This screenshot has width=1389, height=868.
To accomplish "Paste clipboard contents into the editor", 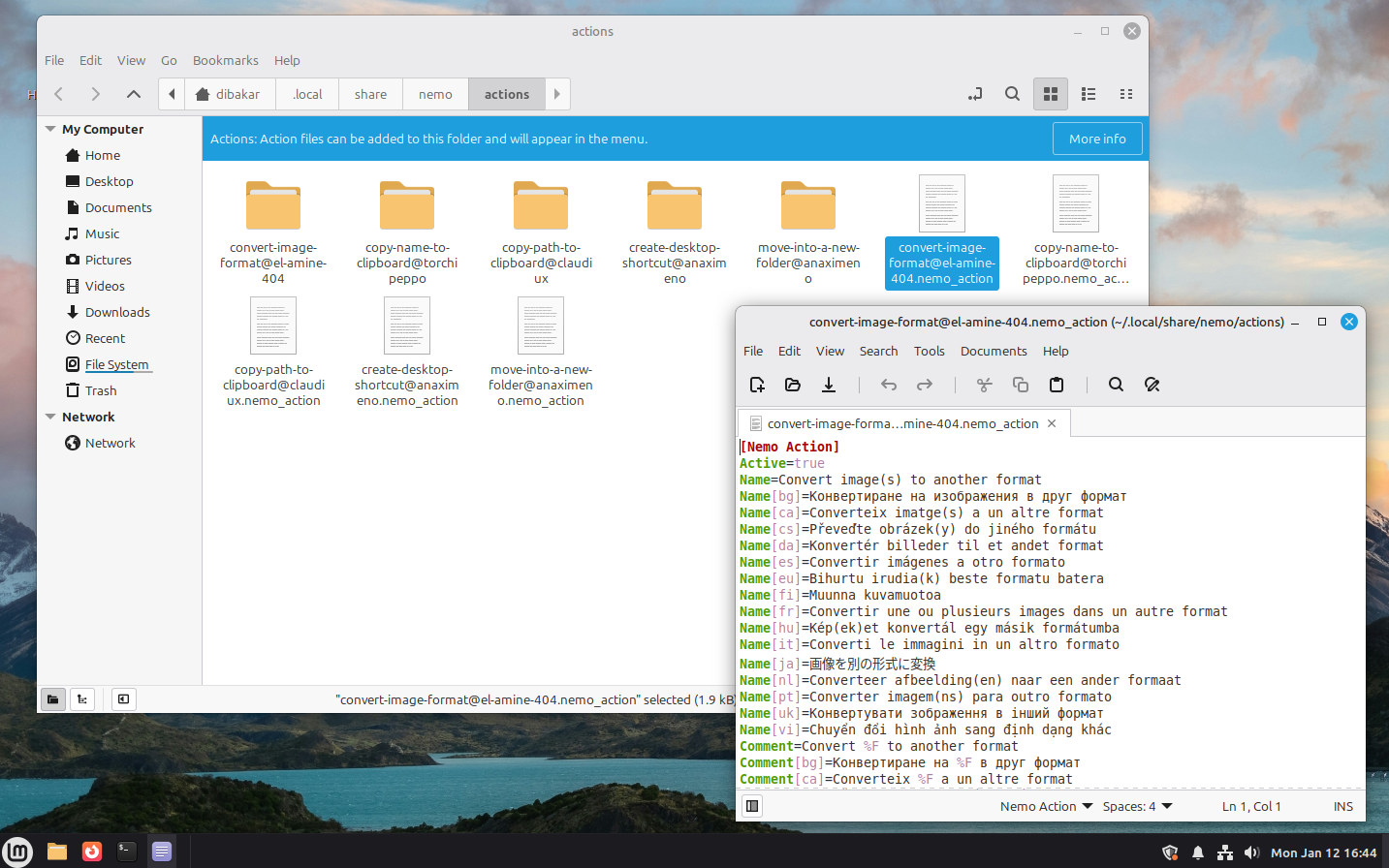I will click(x=1056, y=385).
